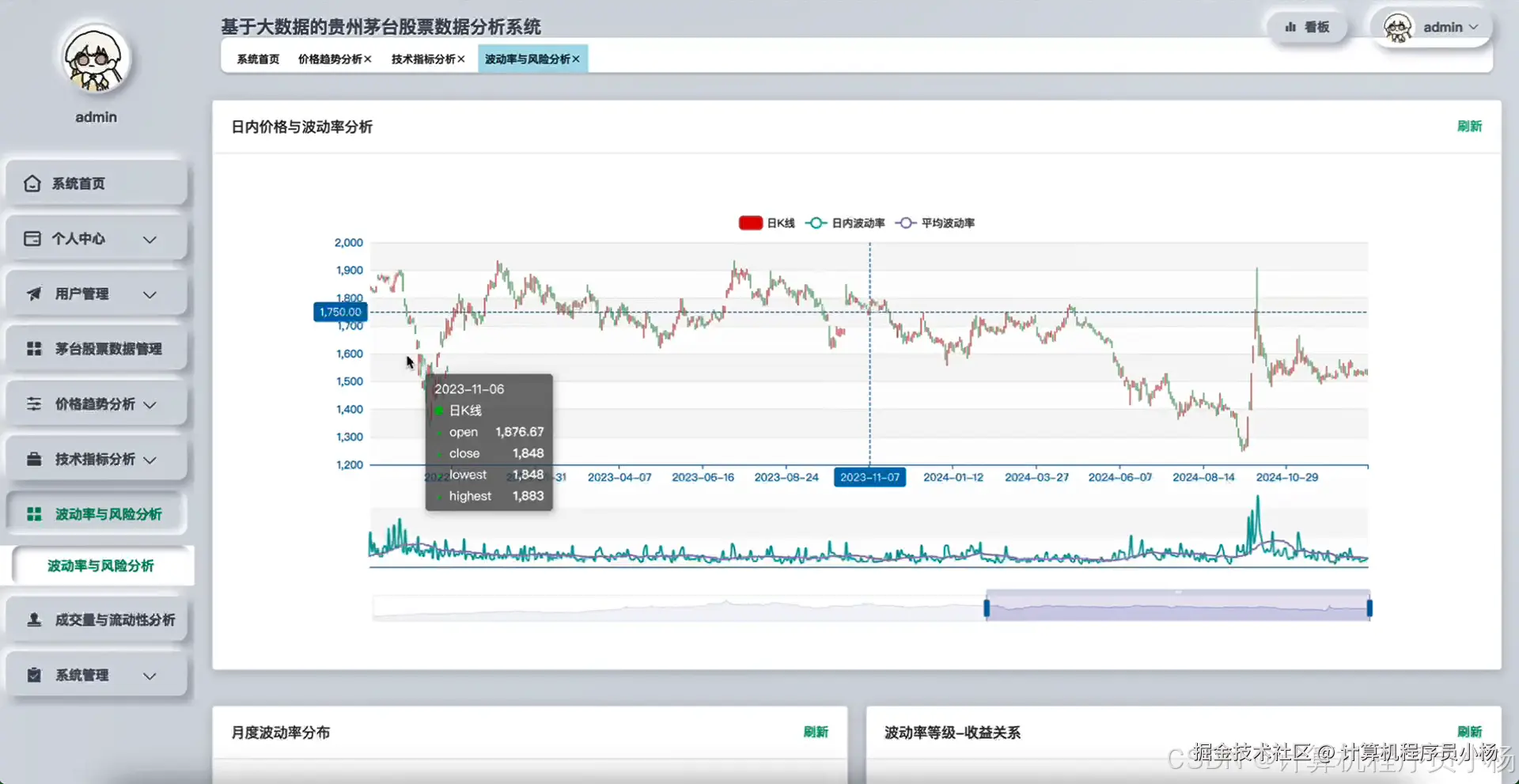Click the 波动率等级-收益关系 panel title
Image resolution: width=1519 pixels, height=784 pixels.
point(953,733)
